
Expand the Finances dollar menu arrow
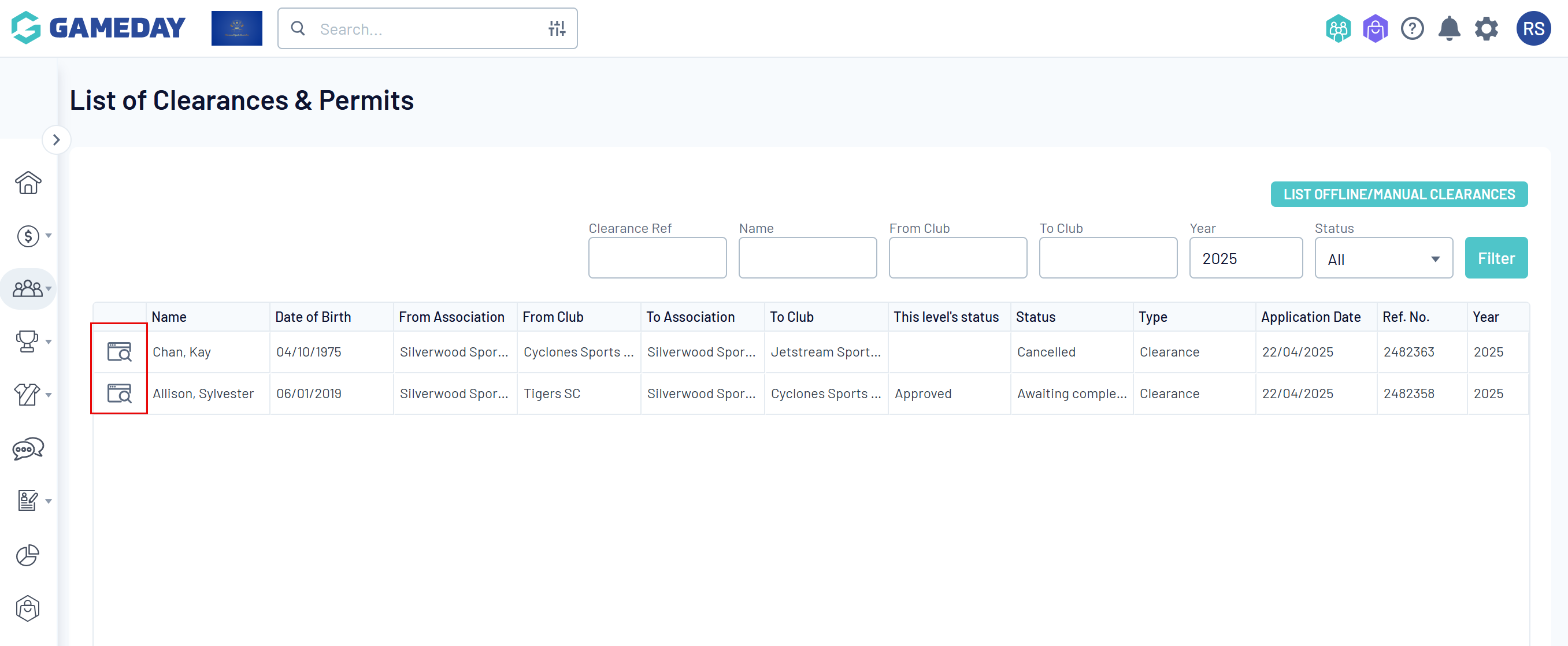pyautogui.click(x=49, y=236)
